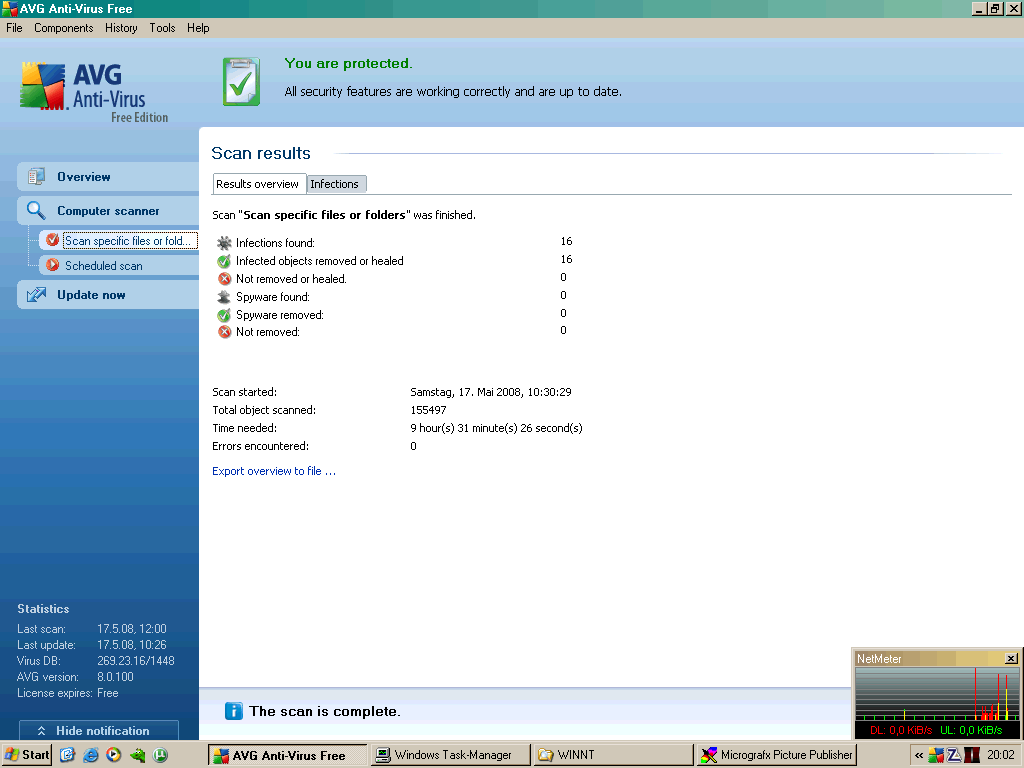Click the Update now arrows icon
The height and width of the screenshot is (768, 1024).
tap(37, 295)
